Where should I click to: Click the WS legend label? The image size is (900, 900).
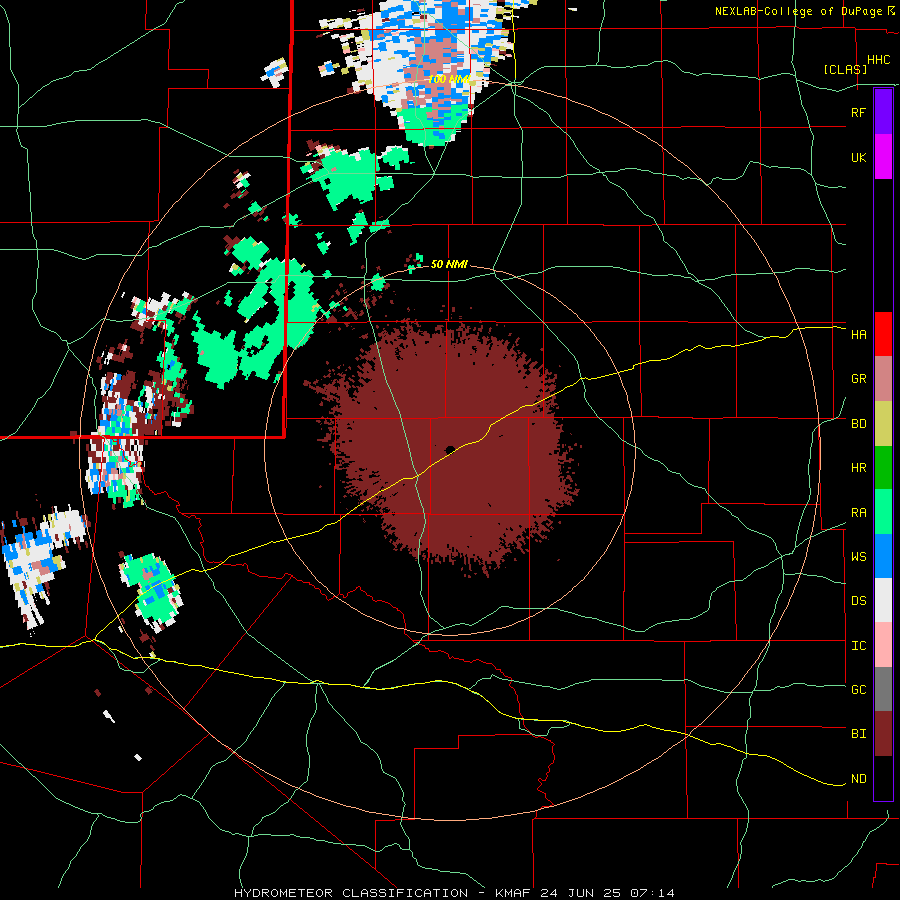pos(859,557)
